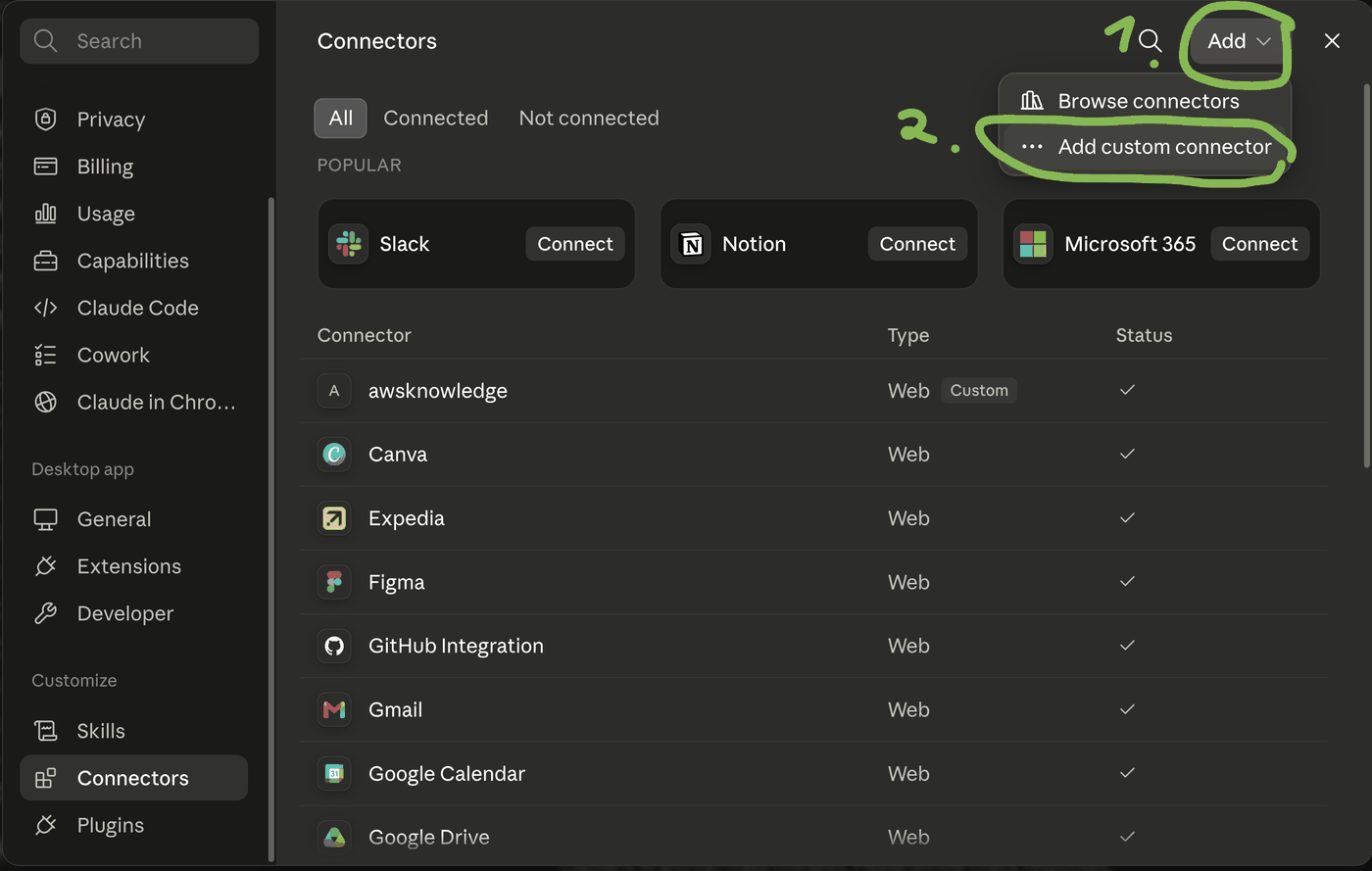Switch to the Connected filter tab

coord(436,119)
